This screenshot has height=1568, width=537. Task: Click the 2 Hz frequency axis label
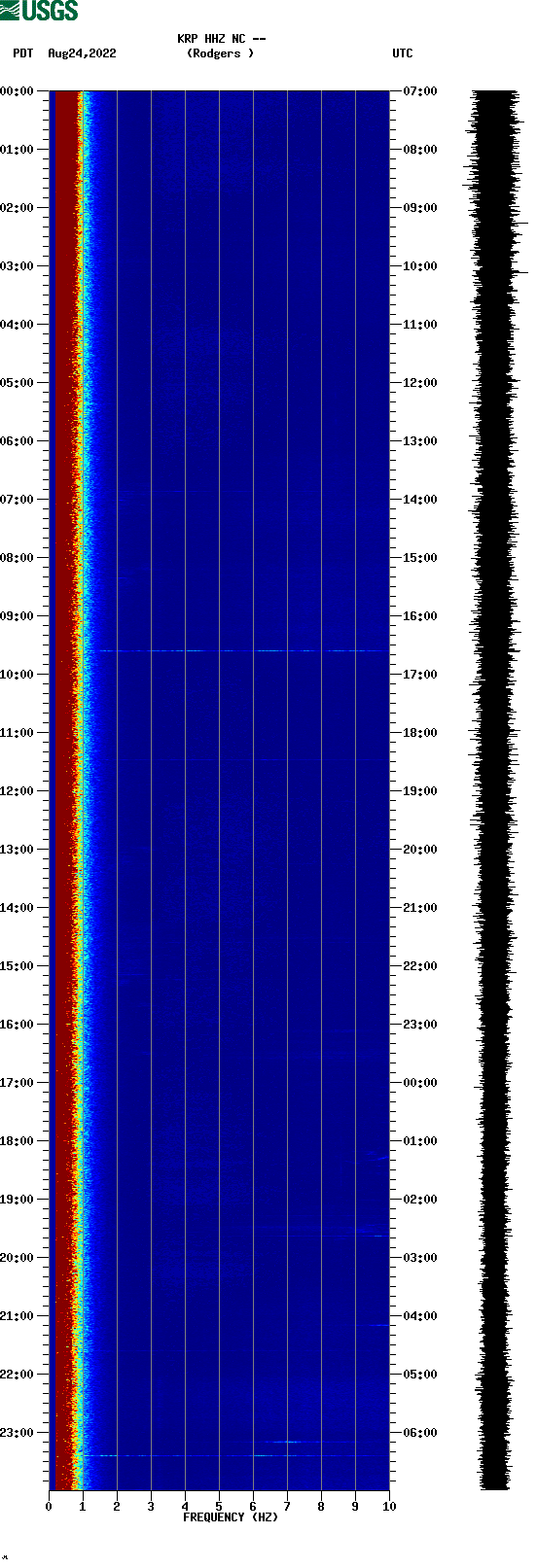[117, 1507]
